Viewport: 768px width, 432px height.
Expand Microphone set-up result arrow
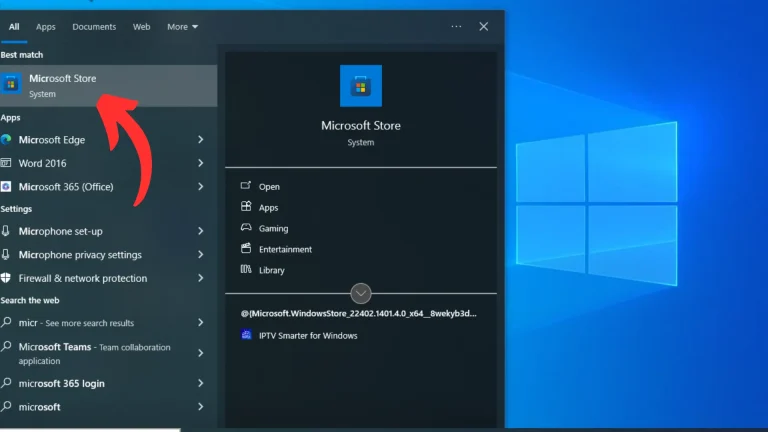[x=201, y=231]
